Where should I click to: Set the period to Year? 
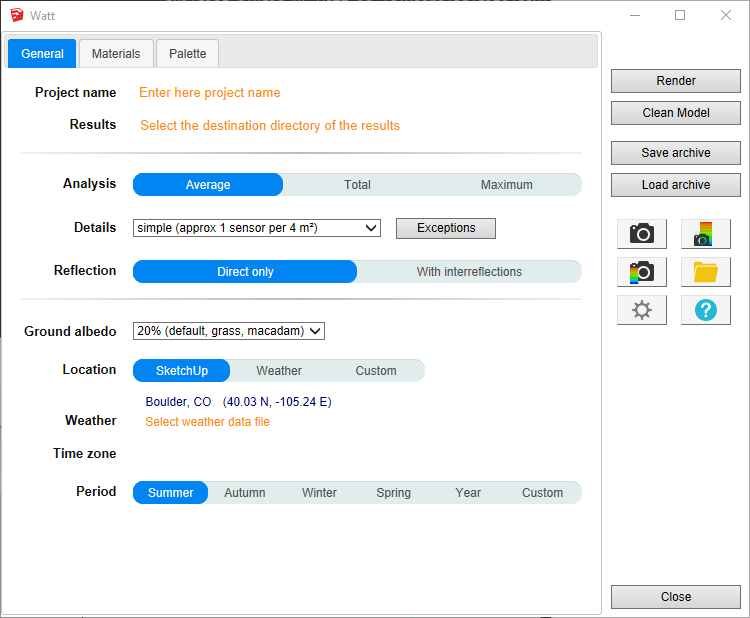468,493
